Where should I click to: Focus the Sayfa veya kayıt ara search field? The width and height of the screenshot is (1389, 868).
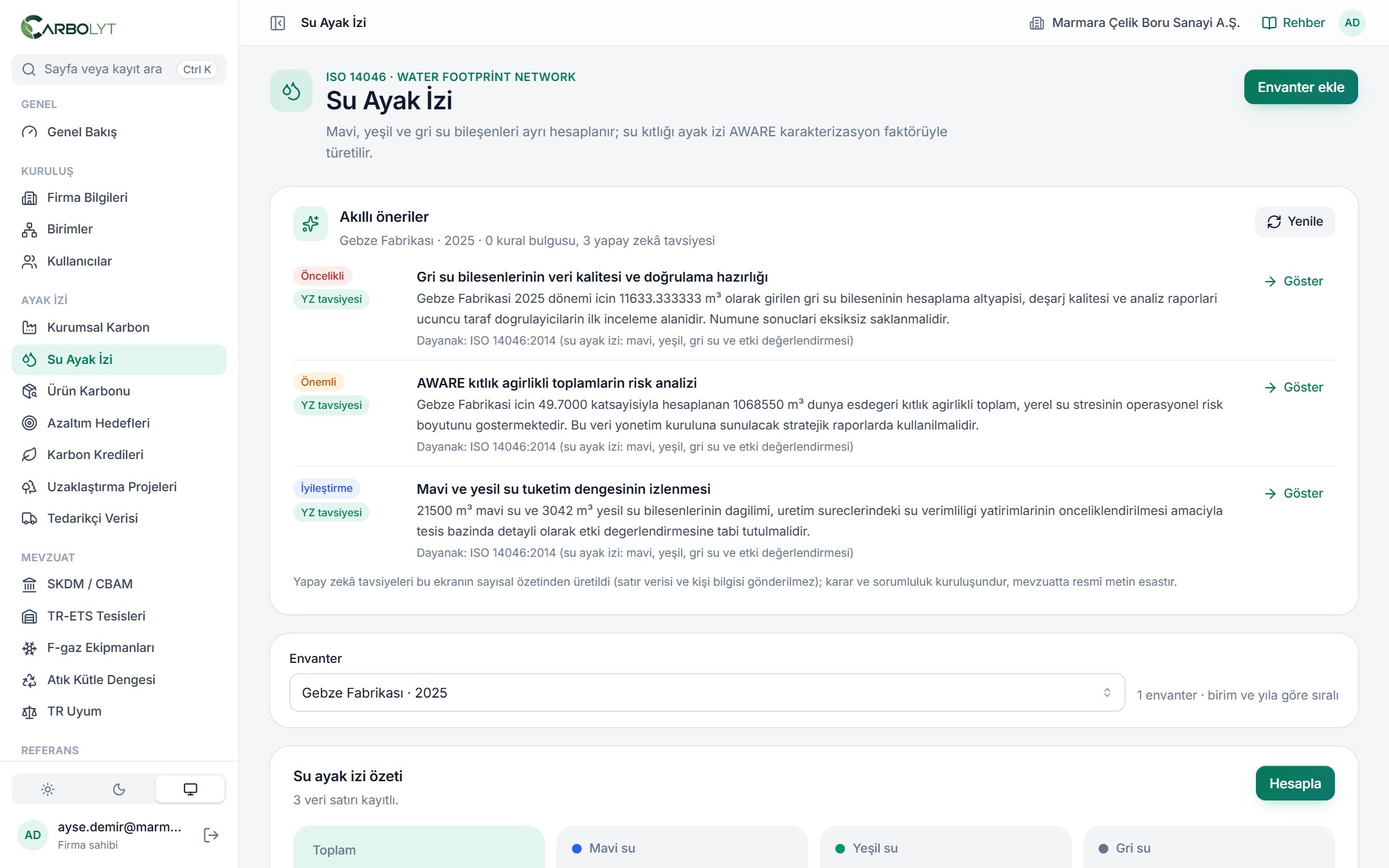[x=119, y=69]
